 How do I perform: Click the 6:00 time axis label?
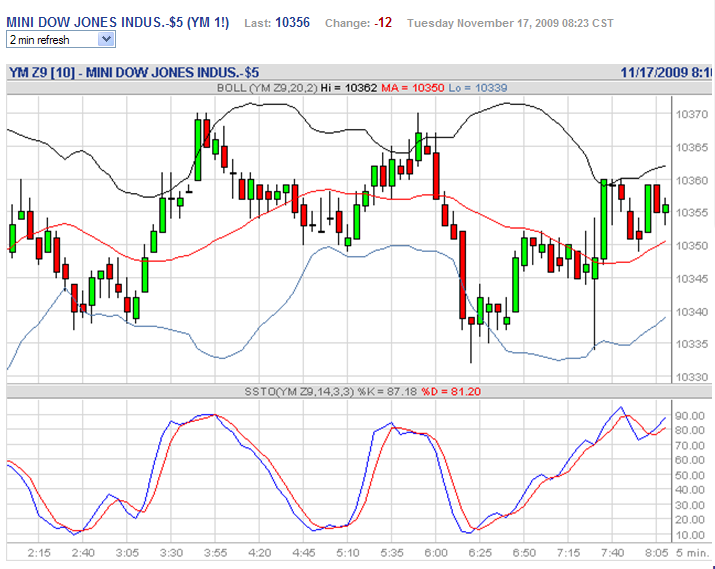[436, 553]
